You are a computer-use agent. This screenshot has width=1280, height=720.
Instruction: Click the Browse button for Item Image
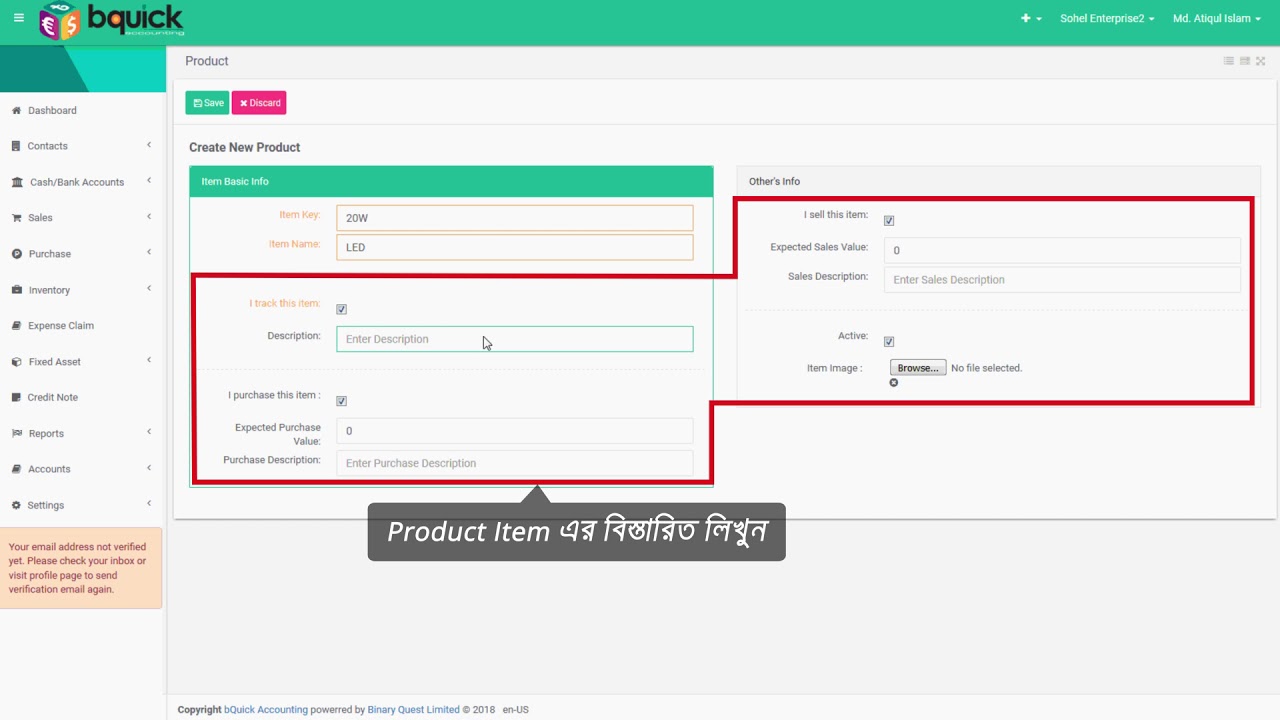918,368
